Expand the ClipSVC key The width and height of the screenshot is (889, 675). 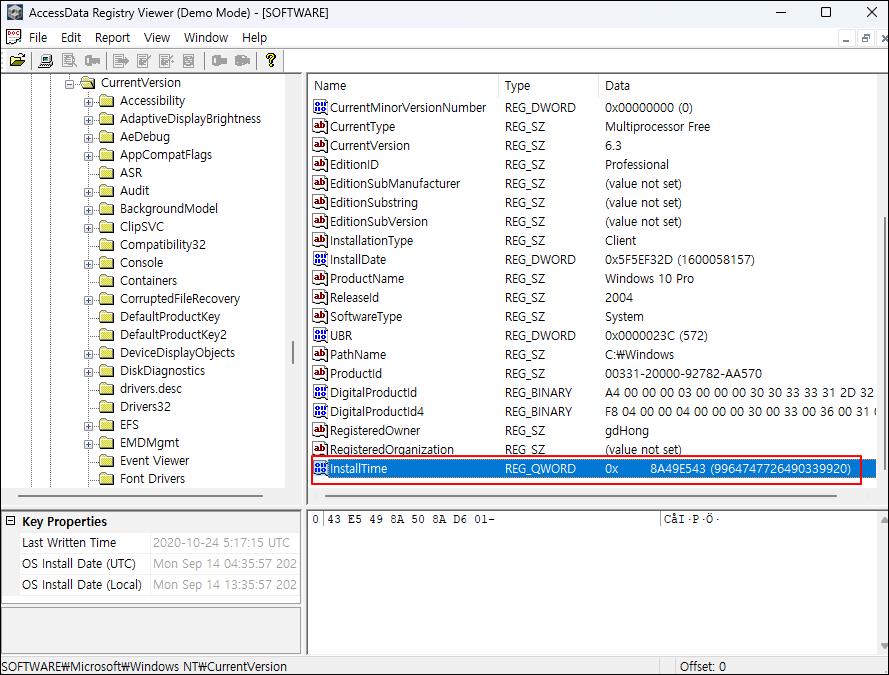(x=88, y=228)
